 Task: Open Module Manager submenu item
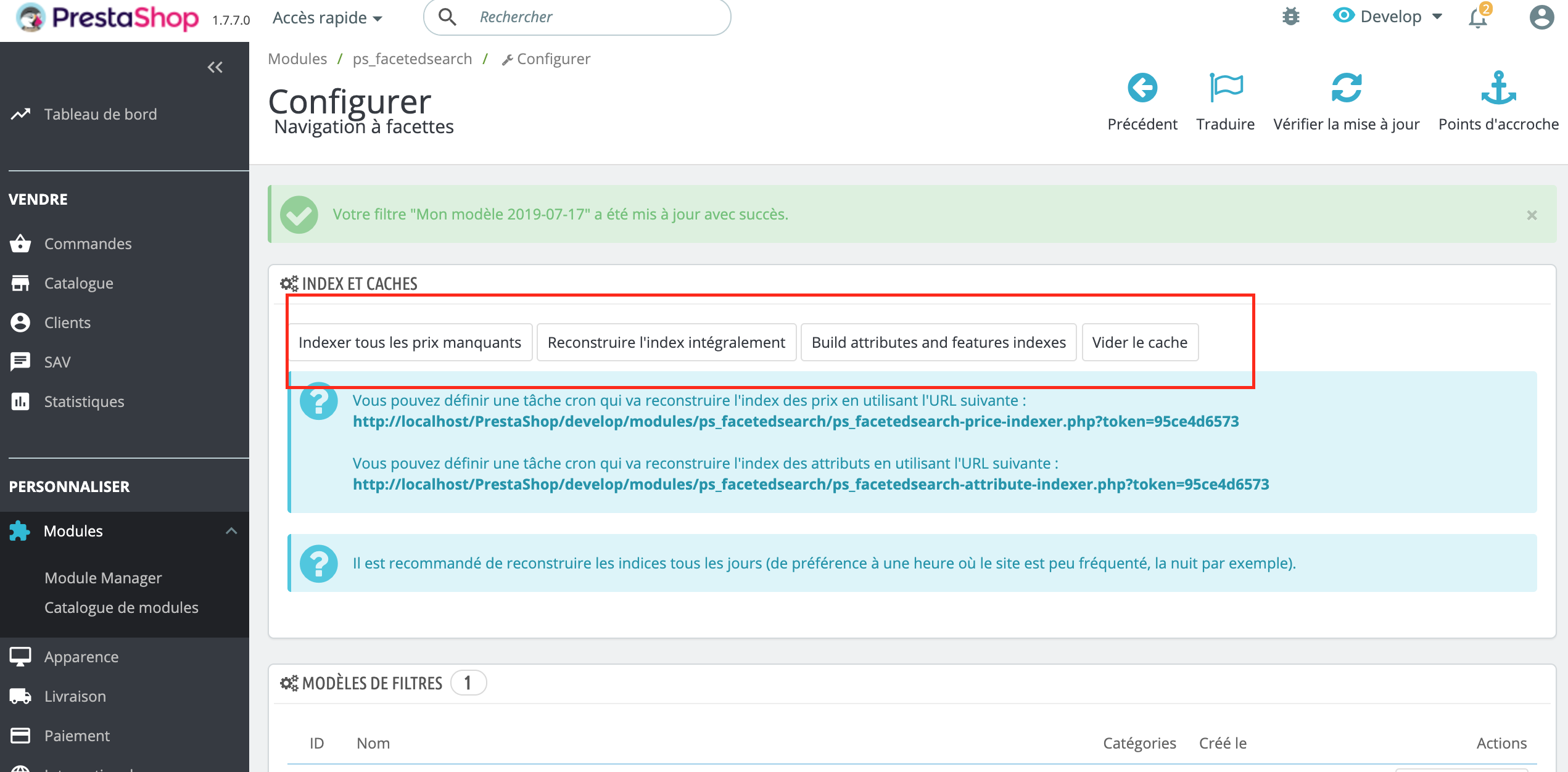coord(103,578)
